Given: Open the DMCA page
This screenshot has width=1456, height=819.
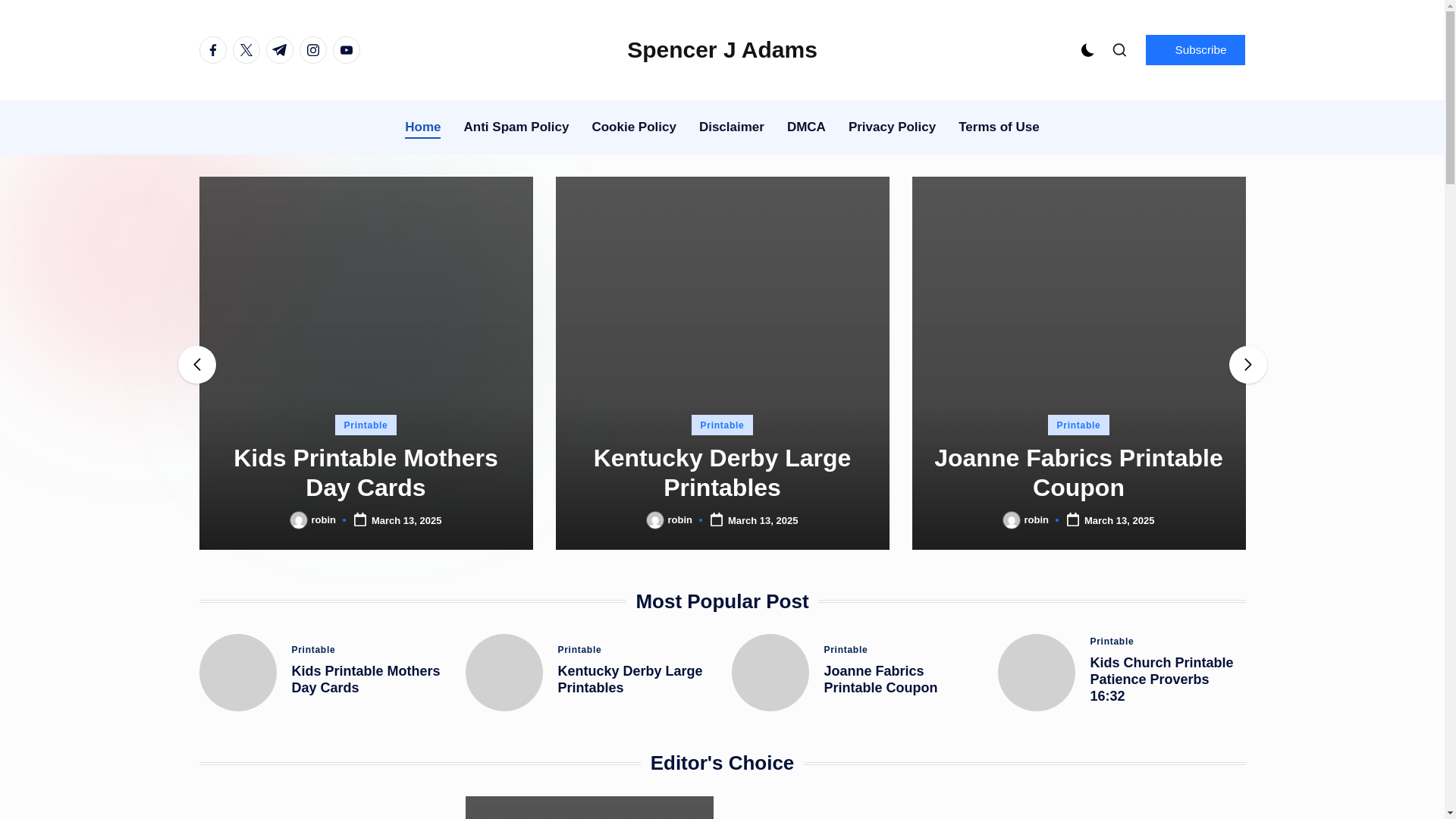Looking at the screenshot, I should [x=806, y=127].
